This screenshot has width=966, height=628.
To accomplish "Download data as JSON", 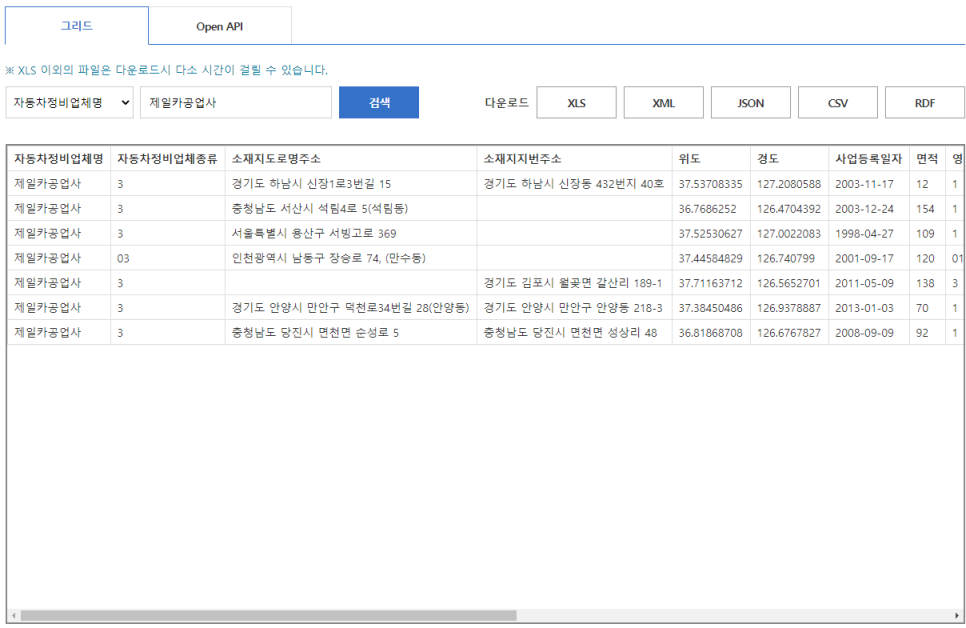I will (751, 102).
